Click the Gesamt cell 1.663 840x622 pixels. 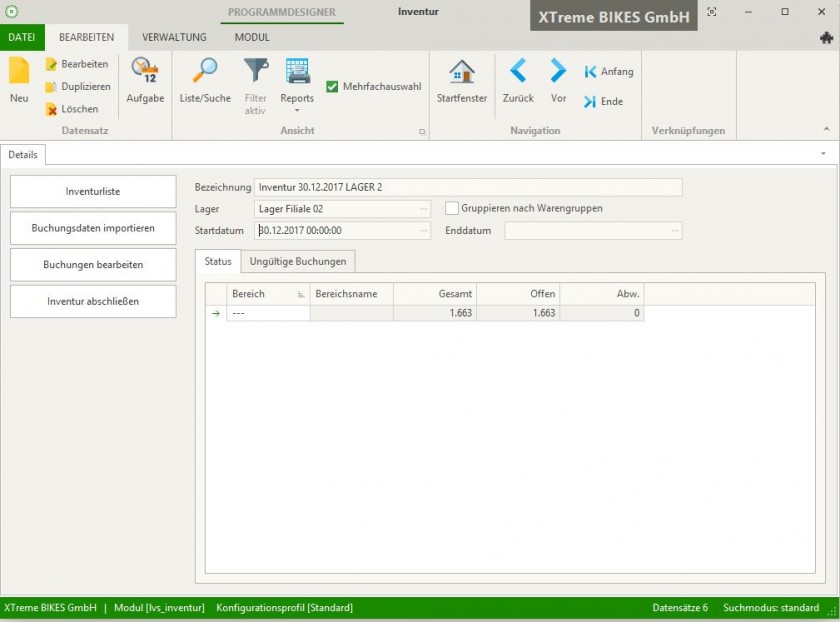tap(435, 313)
